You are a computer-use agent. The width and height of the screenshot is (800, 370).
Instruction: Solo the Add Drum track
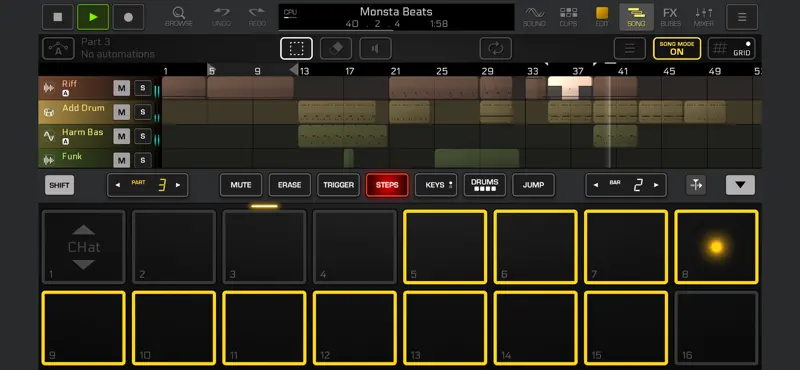click(x=142, y=112)
